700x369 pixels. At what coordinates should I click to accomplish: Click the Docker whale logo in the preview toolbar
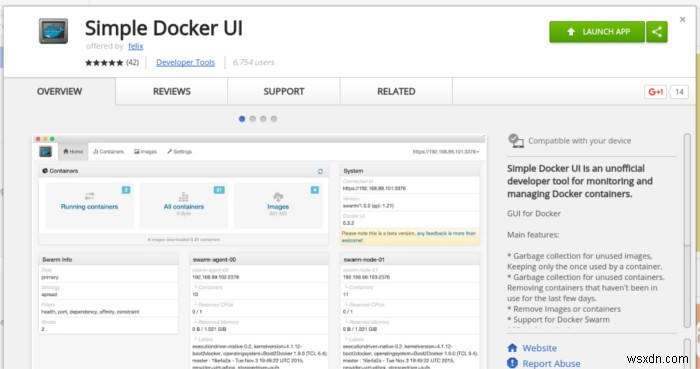pos(46,152)
